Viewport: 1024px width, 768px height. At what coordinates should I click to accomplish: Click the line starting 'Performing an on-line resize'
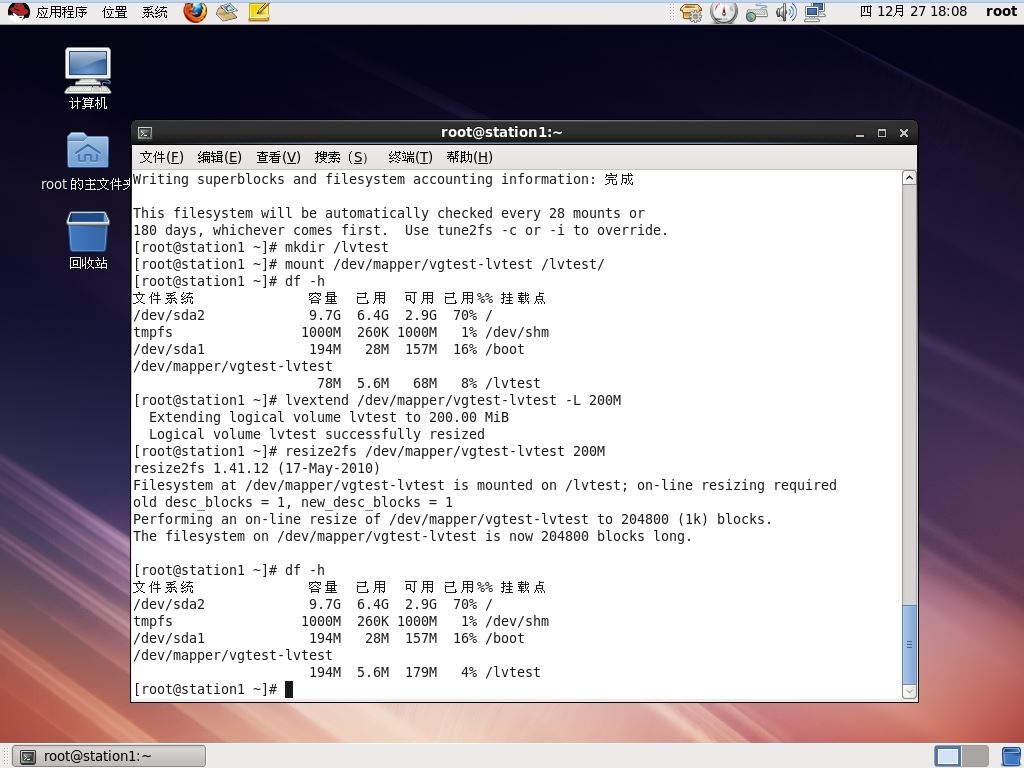pos(453,519)
